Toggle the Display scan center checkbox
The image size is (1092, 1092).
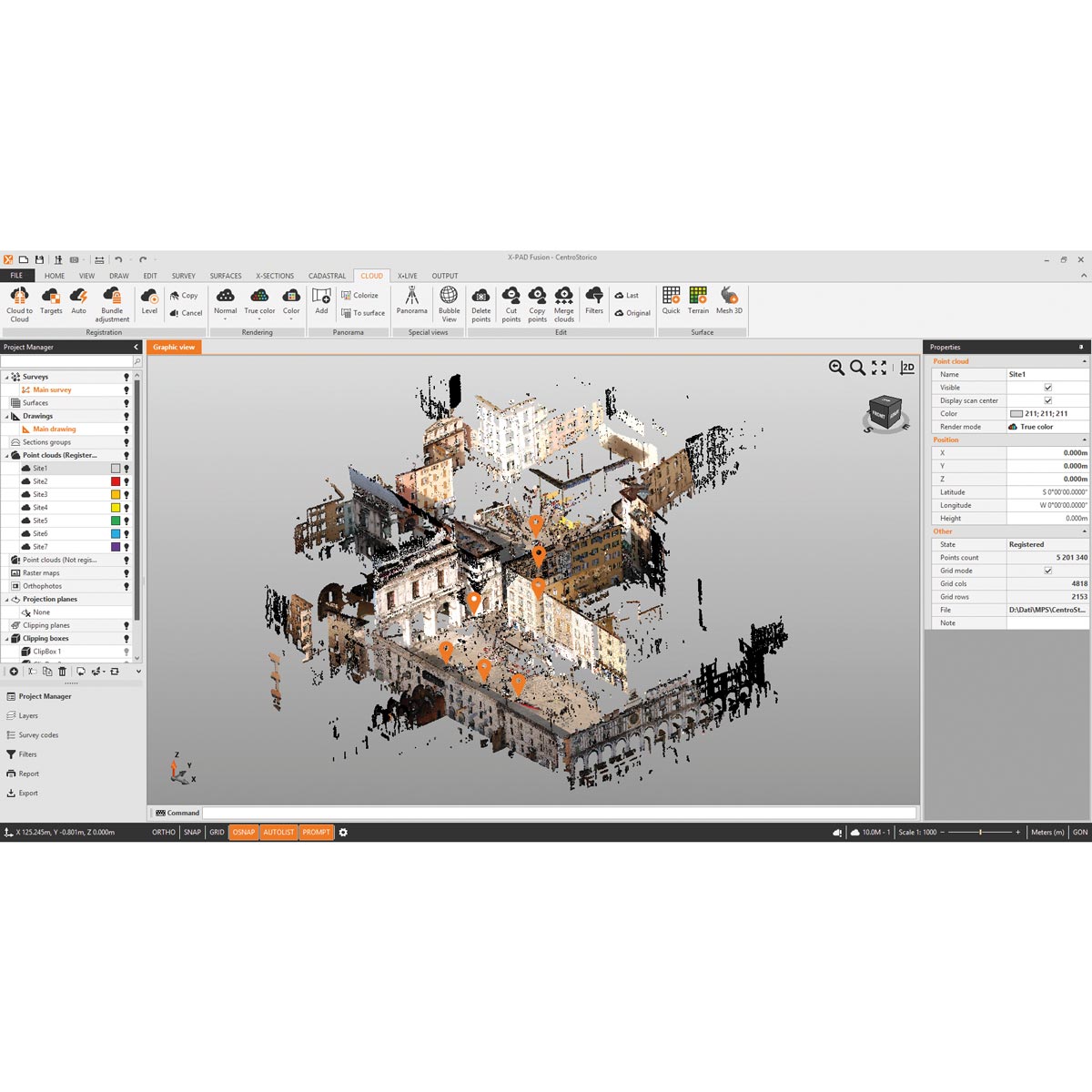pyautogui.click(x=1047, y=400)
